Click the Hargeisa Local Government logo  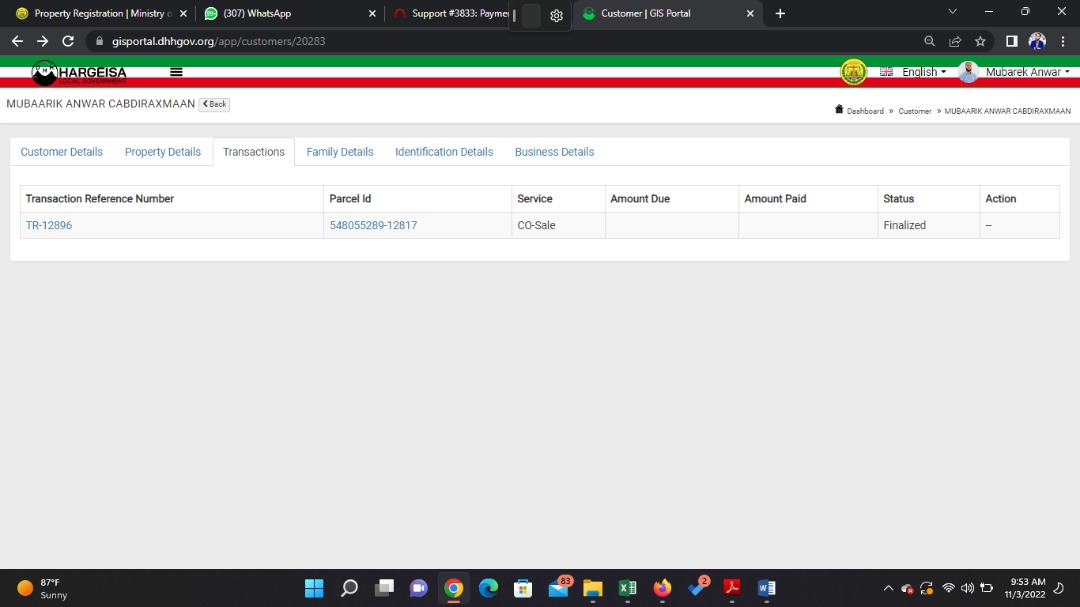tap(79, 72)
